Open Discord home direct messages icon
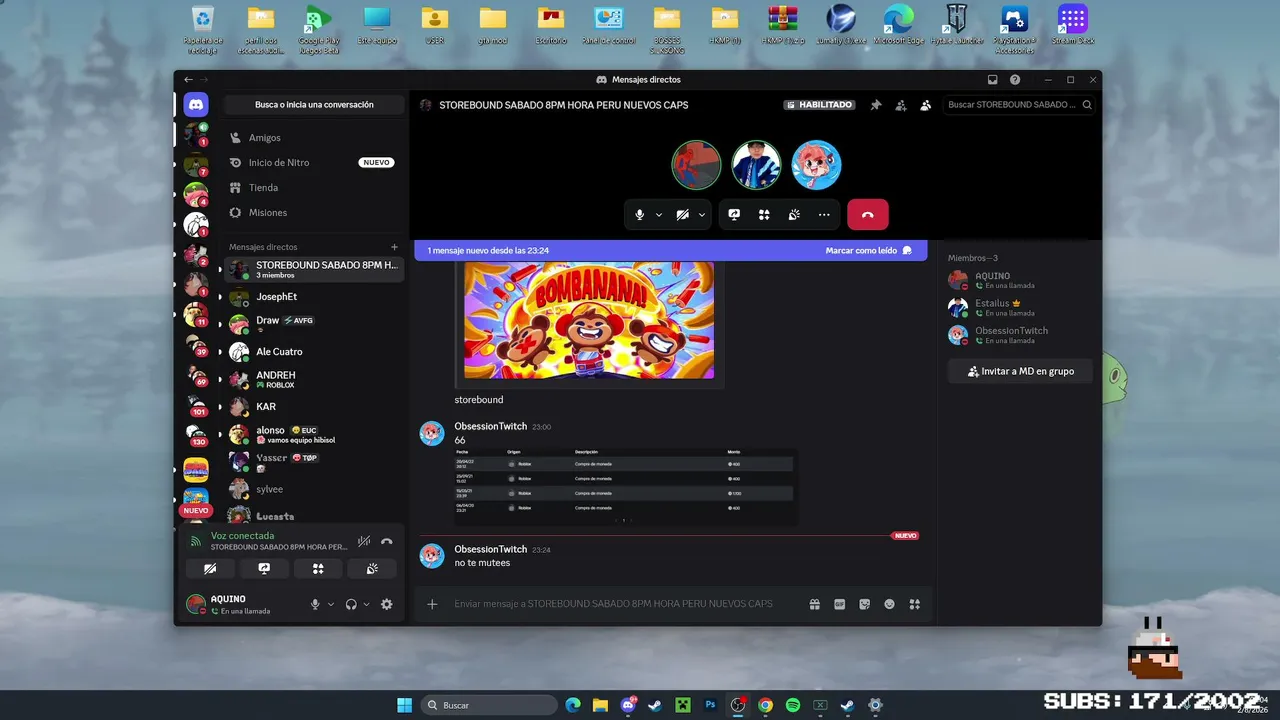This screenshot has height=720, width=1280. (196, 104)
